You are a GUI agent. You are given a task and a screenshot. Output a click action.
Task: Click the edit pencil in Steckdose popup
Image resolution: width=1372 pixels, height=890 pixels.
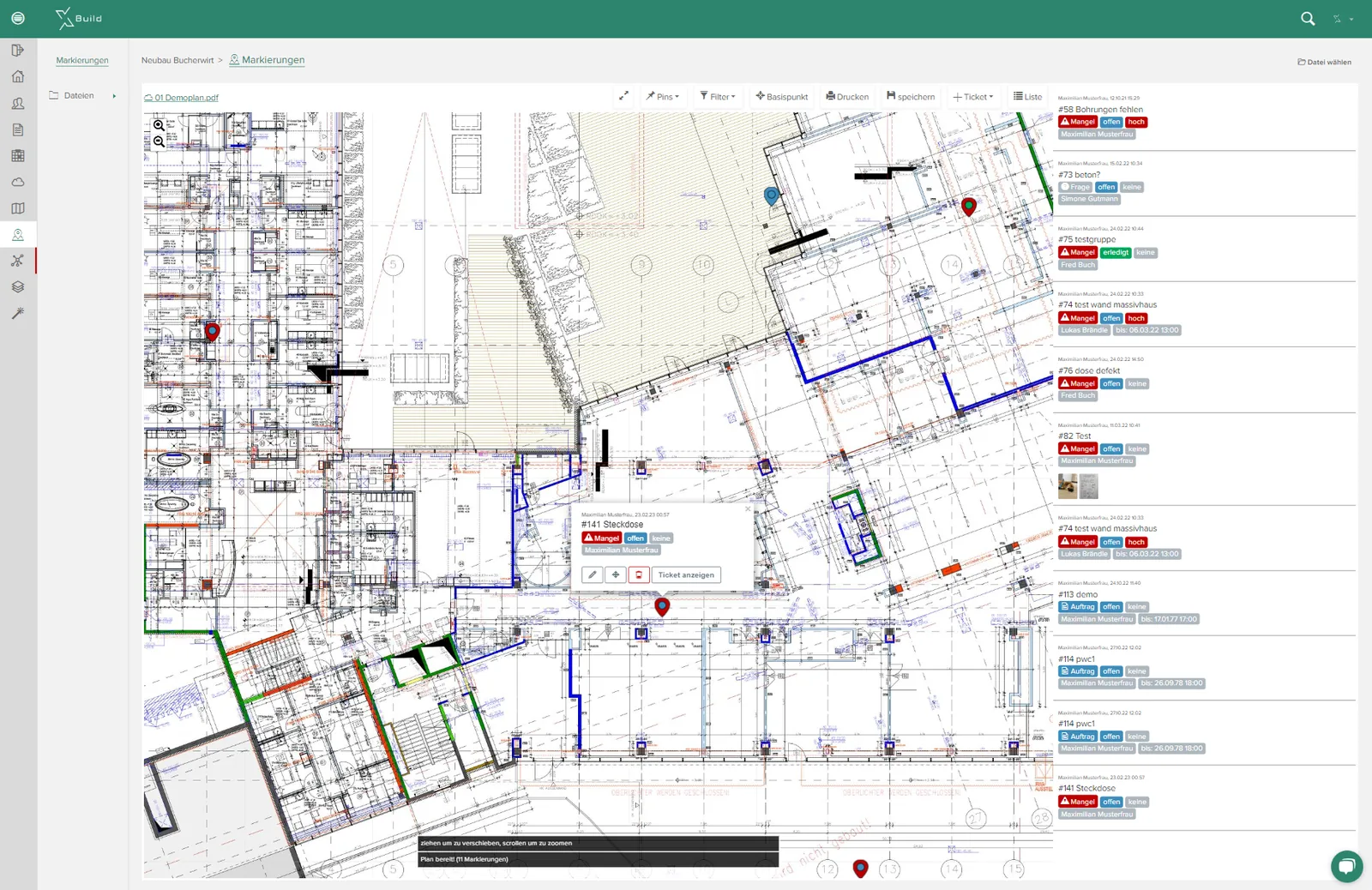coord(593,575)
